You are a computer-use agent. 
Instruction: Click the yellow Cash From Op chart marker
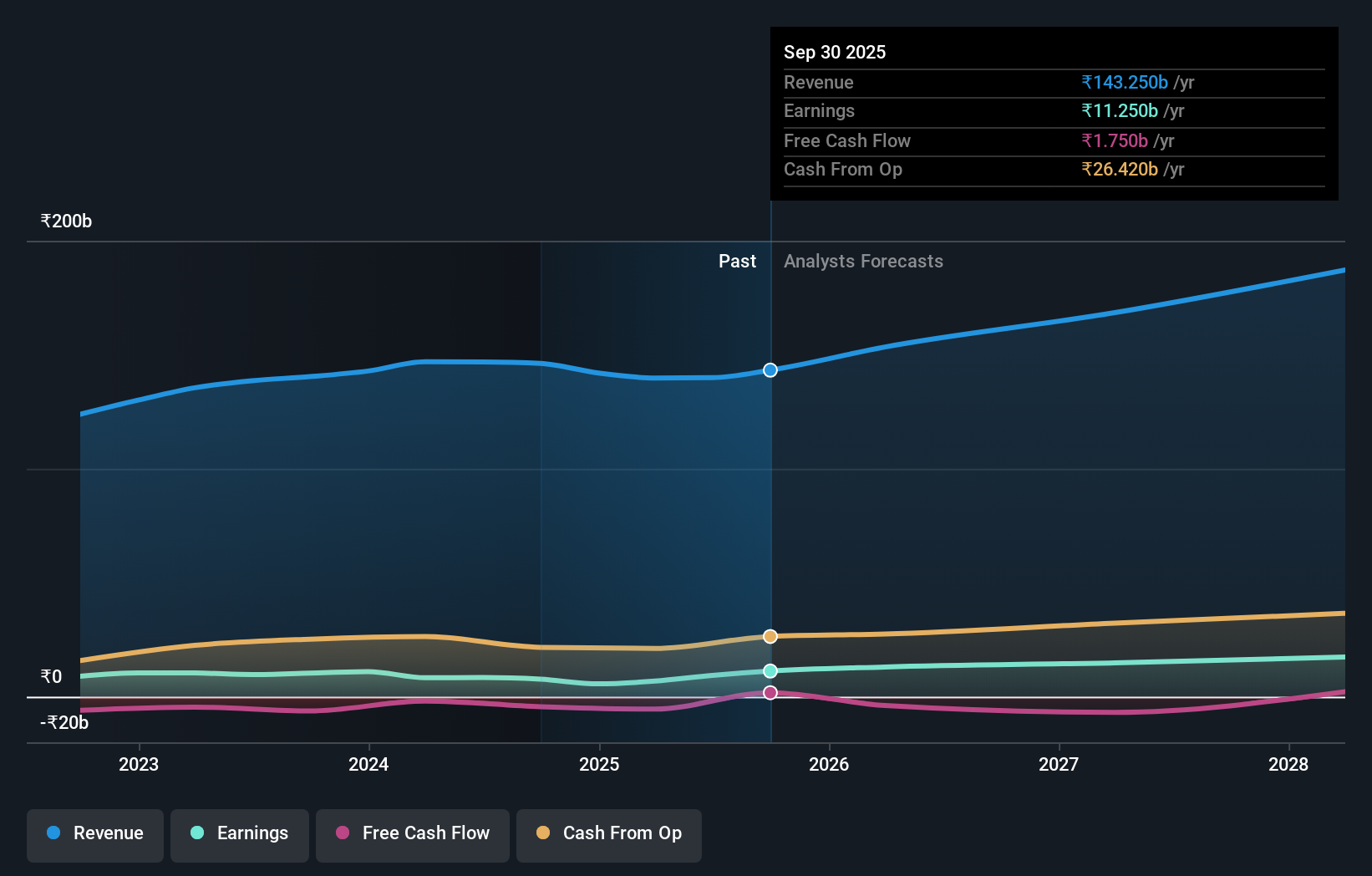coord(770,636)
